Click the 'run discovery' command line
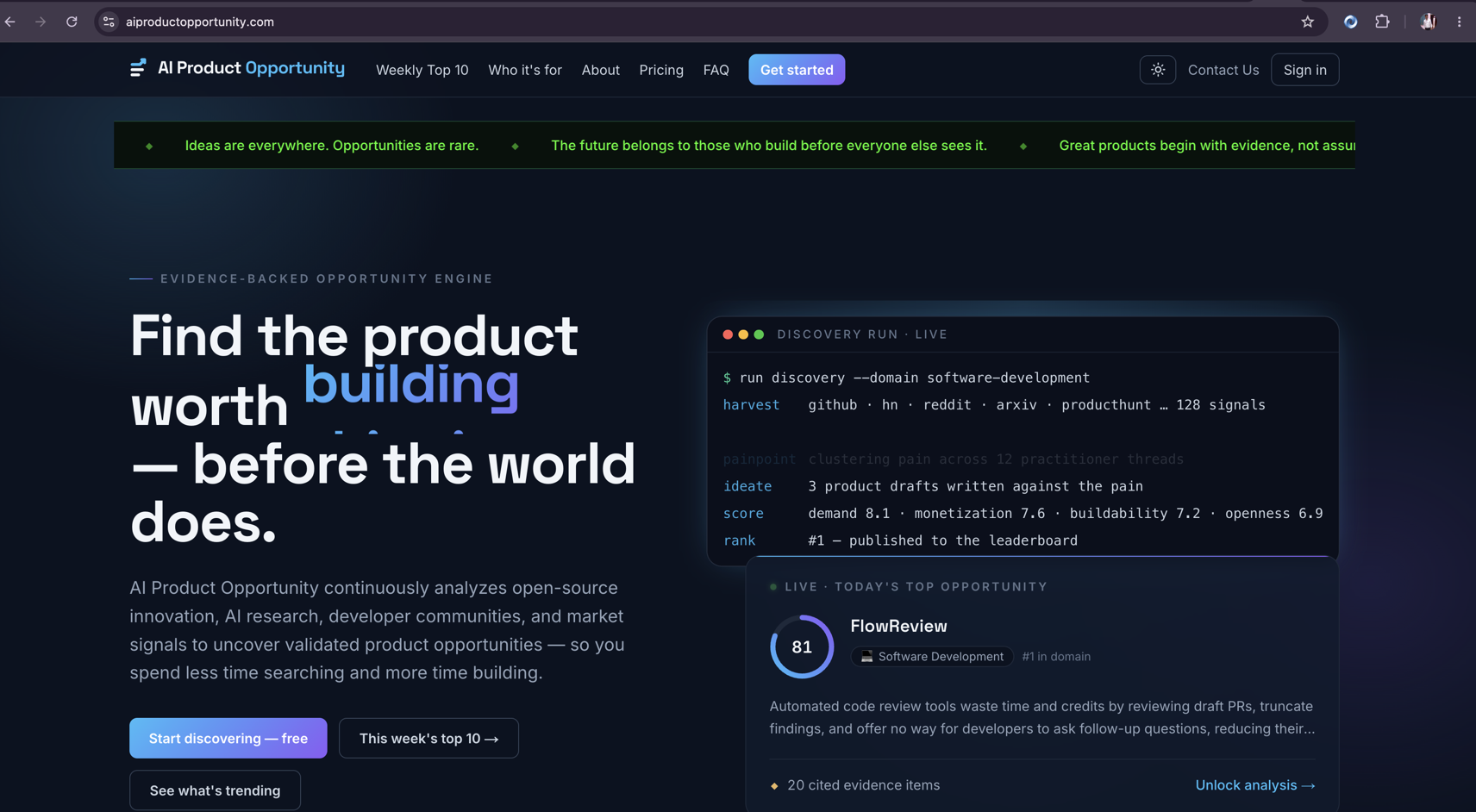This screenshot has height=812, width=1476. pos(906,378)
